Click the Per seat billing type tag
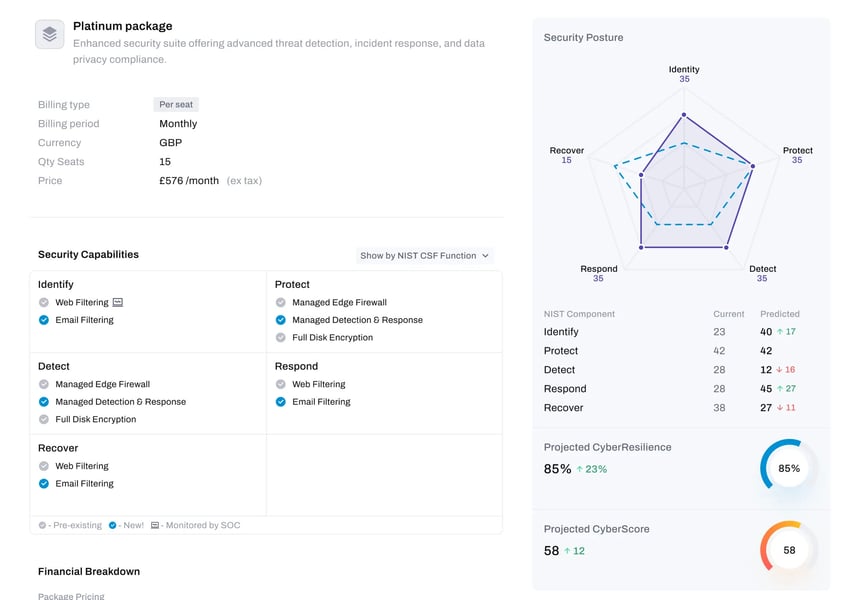Screen dimensions: 848x600 (176, 104)
